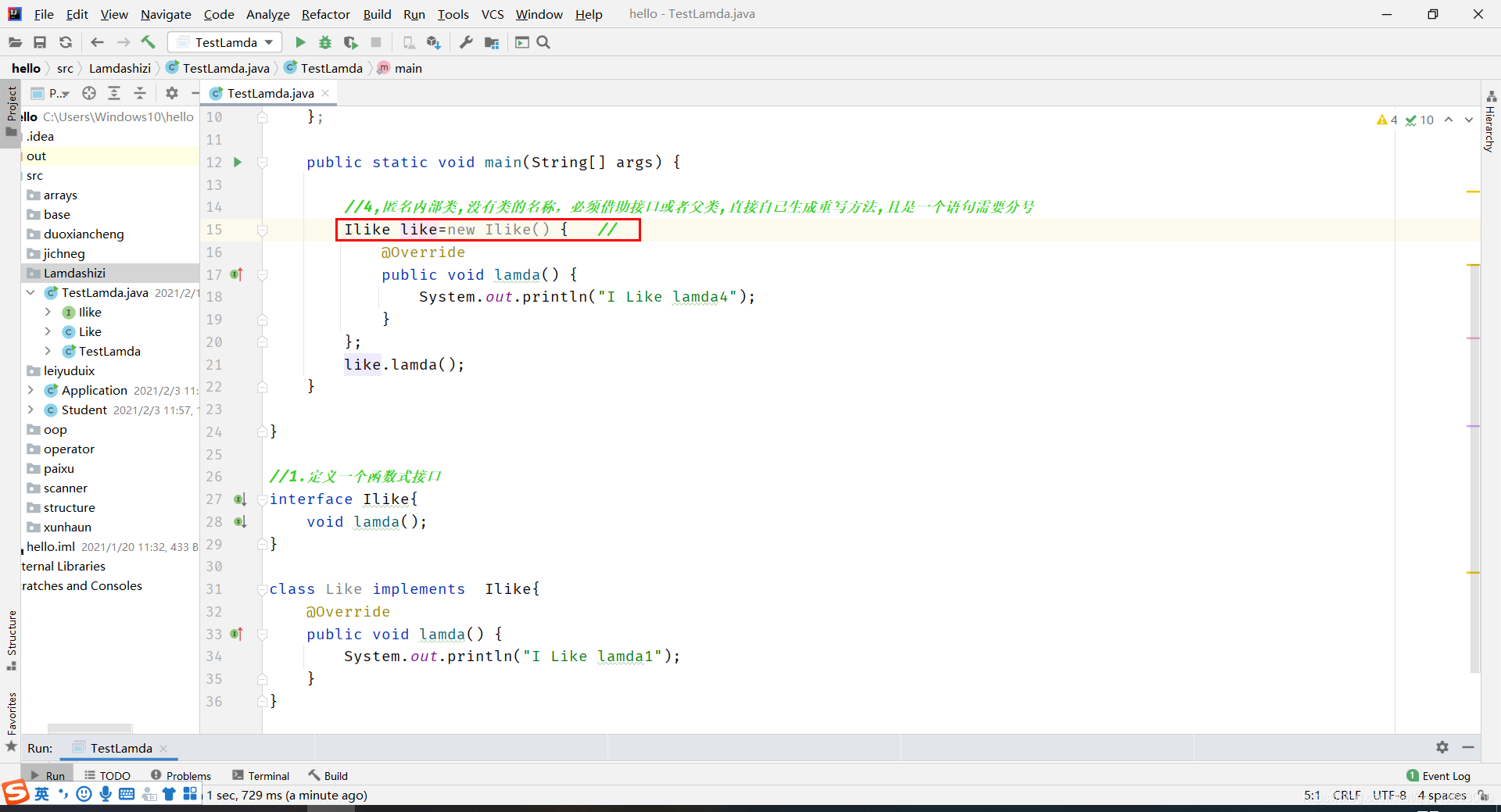This screenshot has width=1501, height=812.
Task: Collapse TestLamda.java in the project tree
Action: pyautogui.click(x=30, y=292)
